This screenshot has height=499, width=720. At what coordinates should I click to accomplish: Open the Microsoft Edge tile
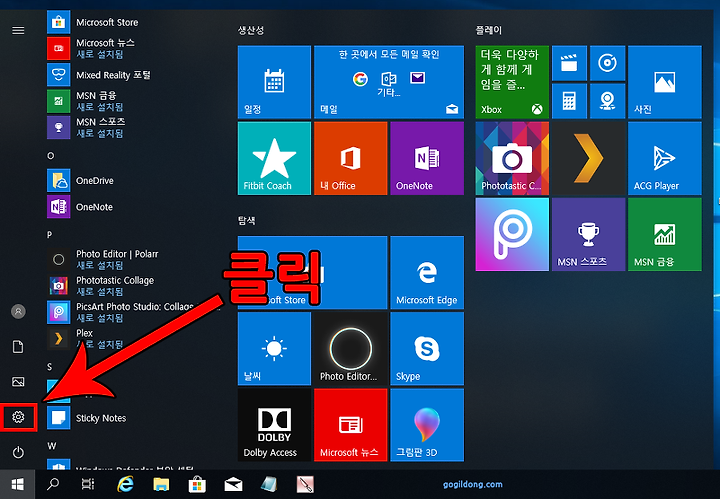(427, 272)
